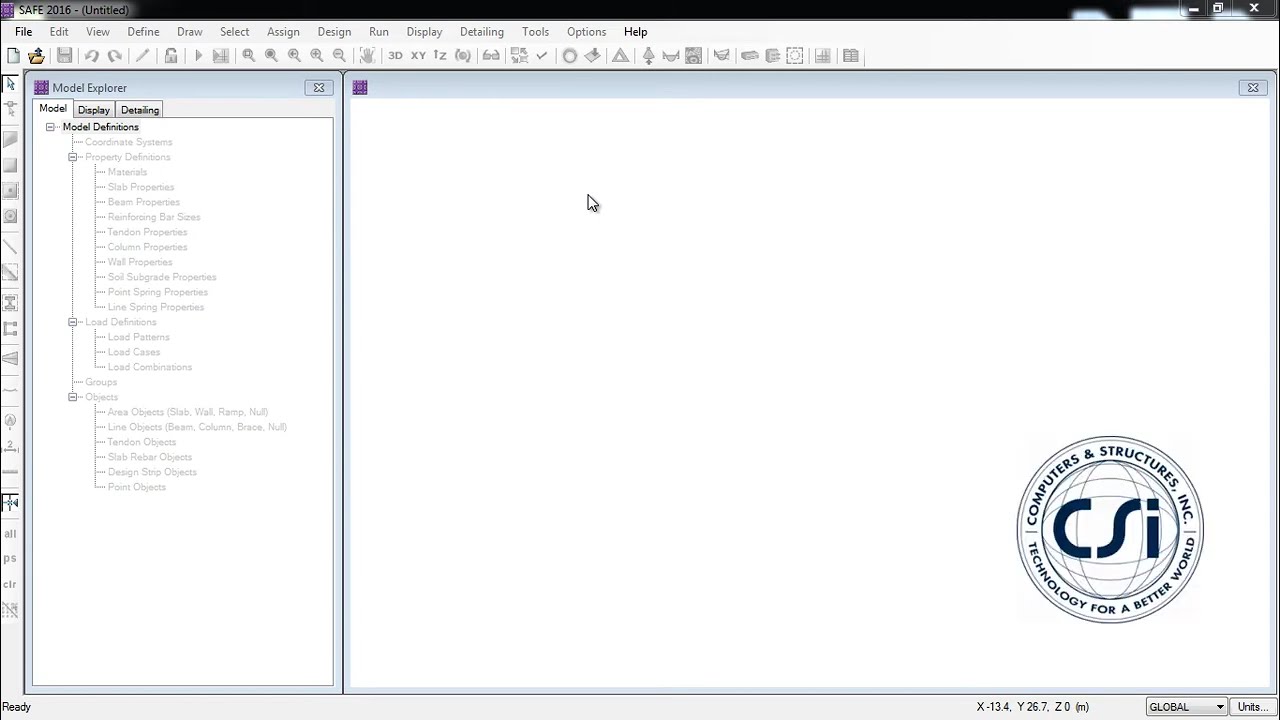1280x720 pixels.
Task: Click the glasses icon in the toolbar
Action: coord(491,56)
